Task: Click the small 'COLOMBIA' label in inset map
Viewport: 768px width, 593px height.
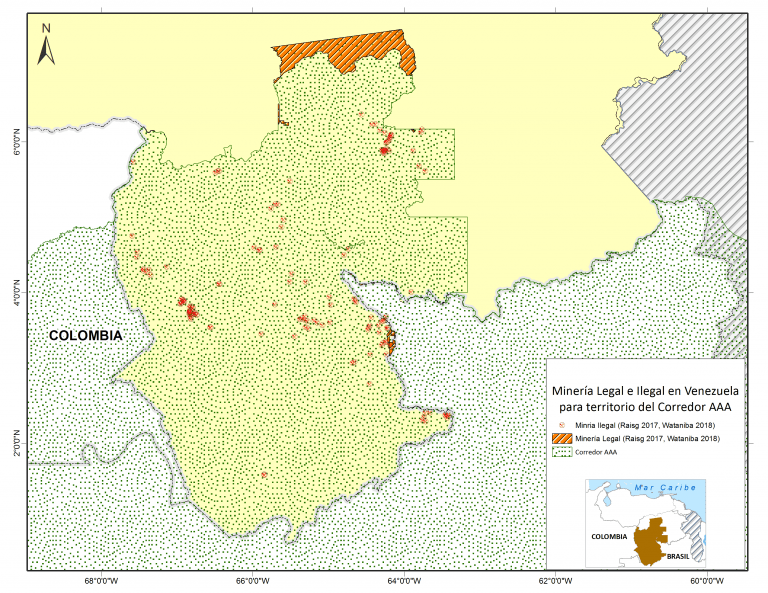Action: (607, 537)
